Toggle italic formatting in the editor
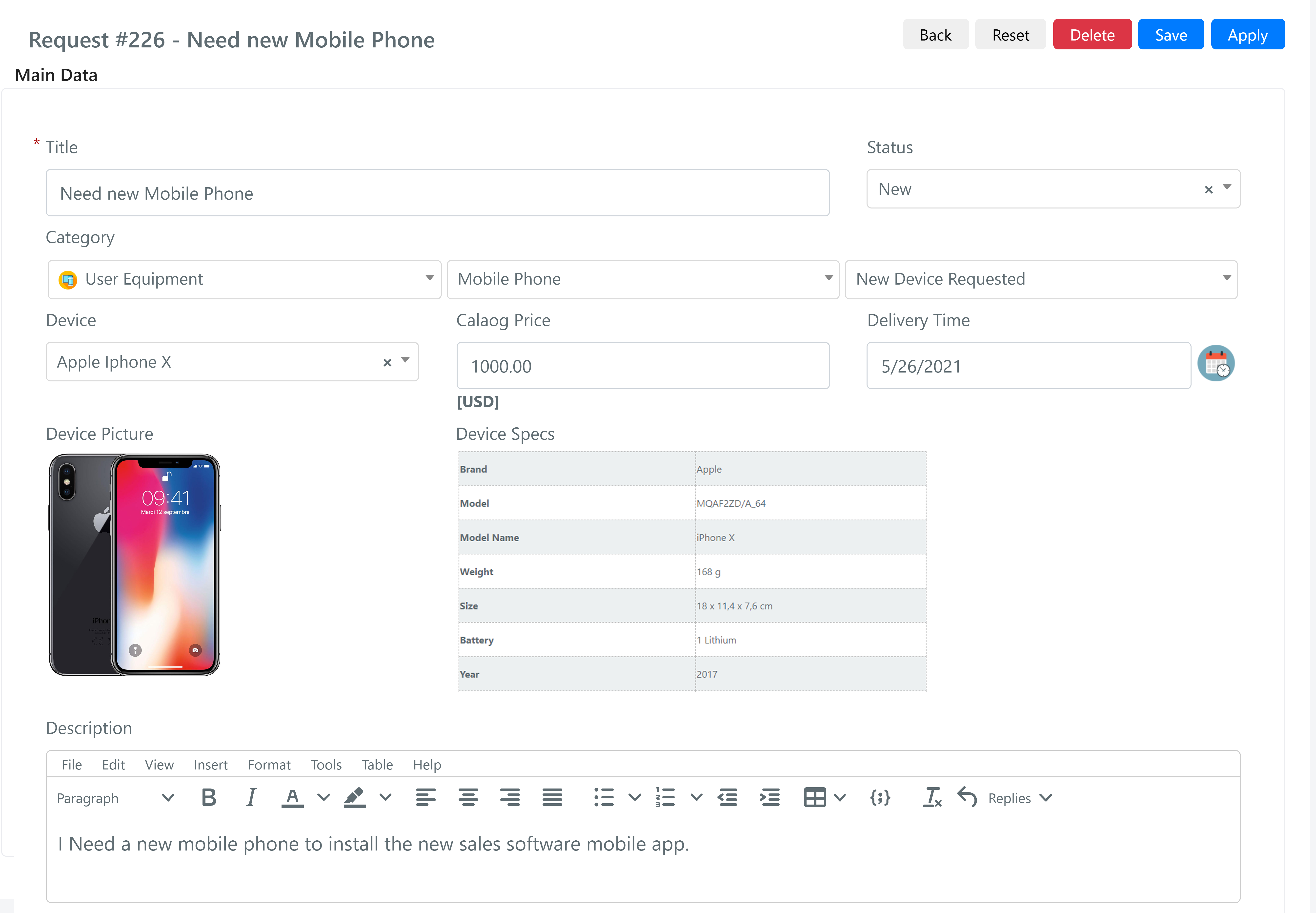Viewport: 1316px width, 913px height. coord(250,797)
